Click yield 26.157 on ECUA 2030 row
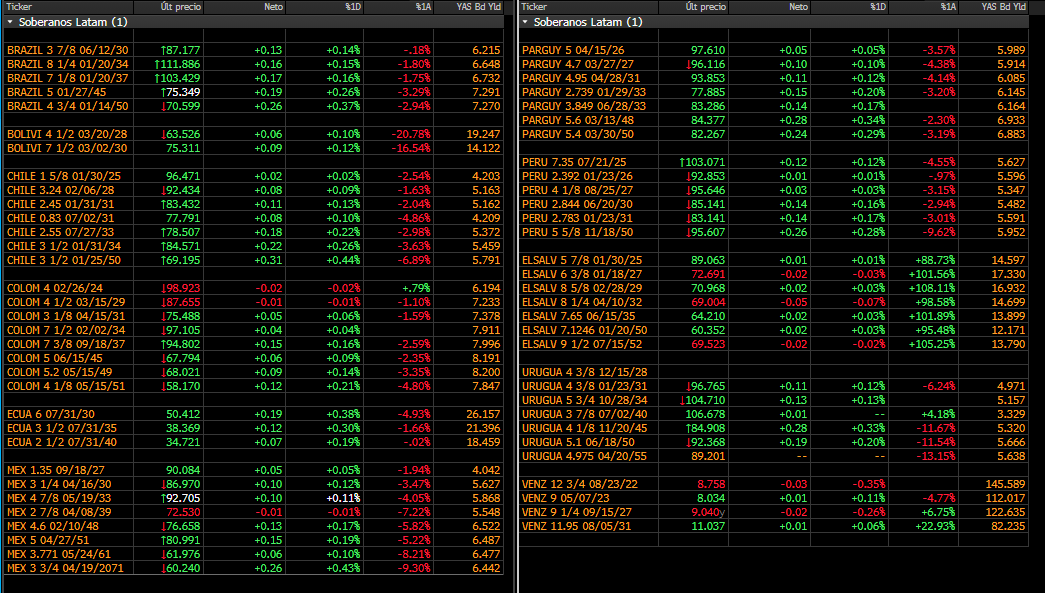 (x=483, y=414)
